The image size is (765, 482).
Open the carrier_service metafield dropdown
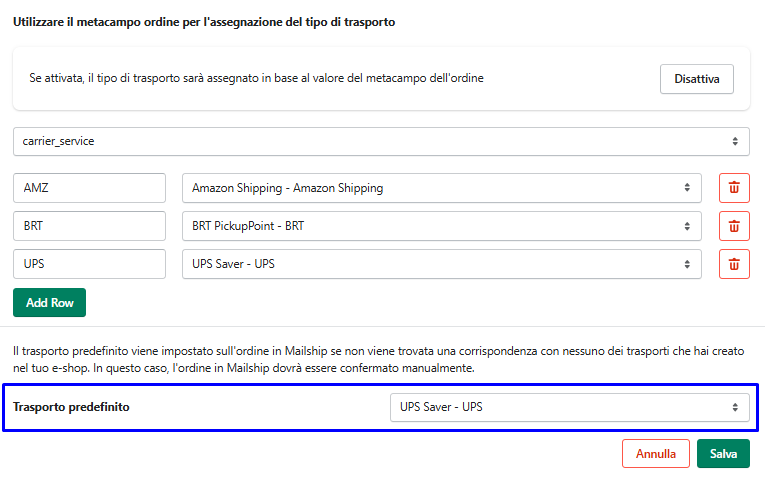coord(381,141)
